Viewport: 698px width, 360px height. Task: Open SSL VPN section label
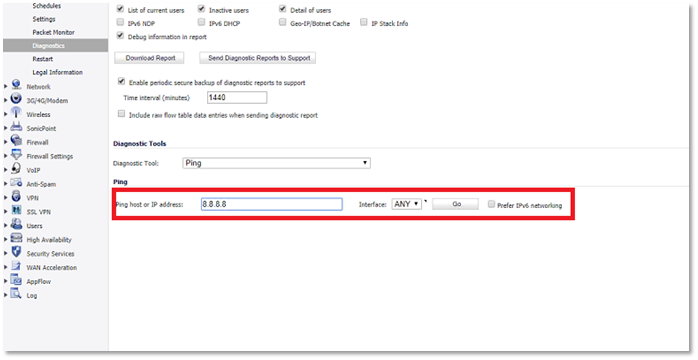pos(38,212)
